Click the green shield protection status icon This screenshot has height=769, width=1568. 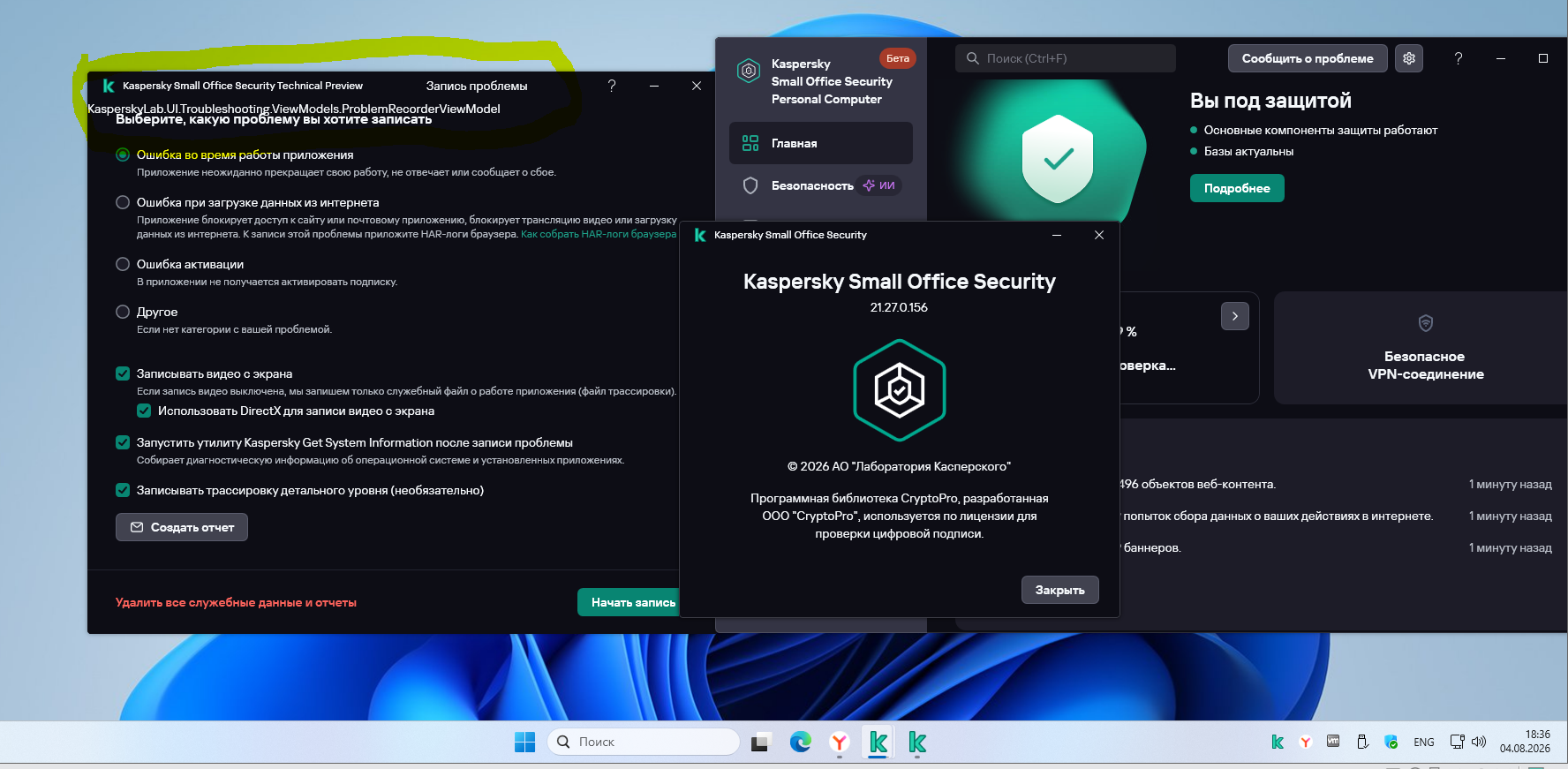click(x=1058, y=159)
